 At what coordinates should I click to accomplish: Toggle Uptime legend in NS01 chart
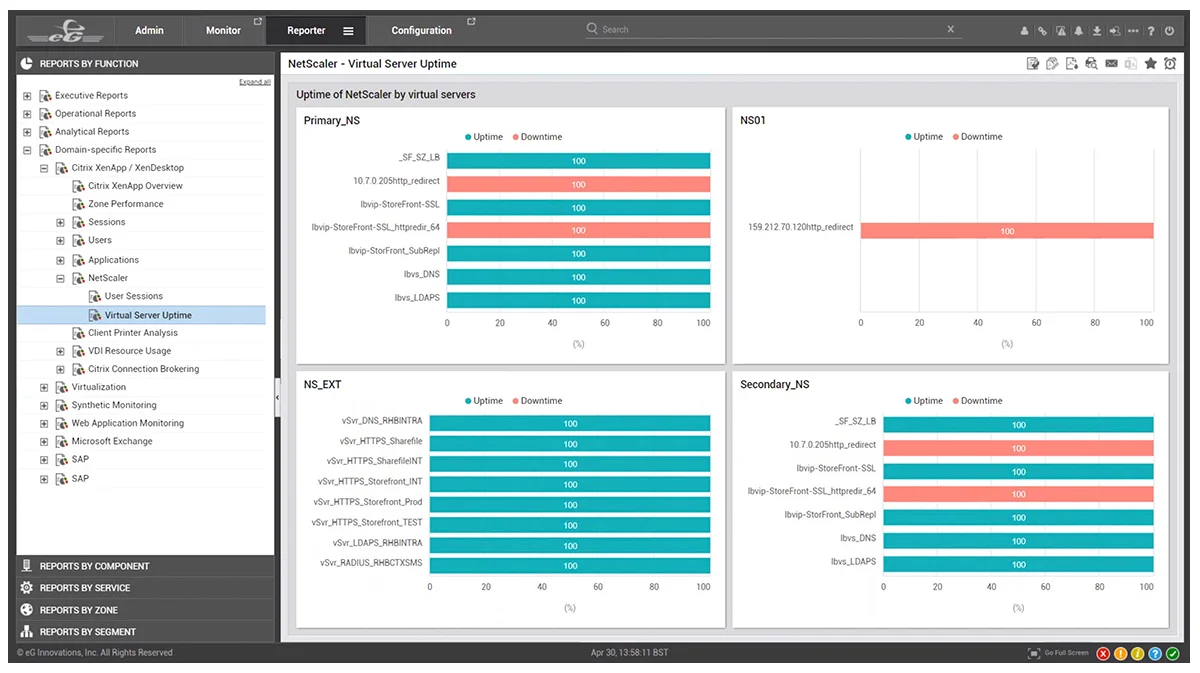coord(924,137)
